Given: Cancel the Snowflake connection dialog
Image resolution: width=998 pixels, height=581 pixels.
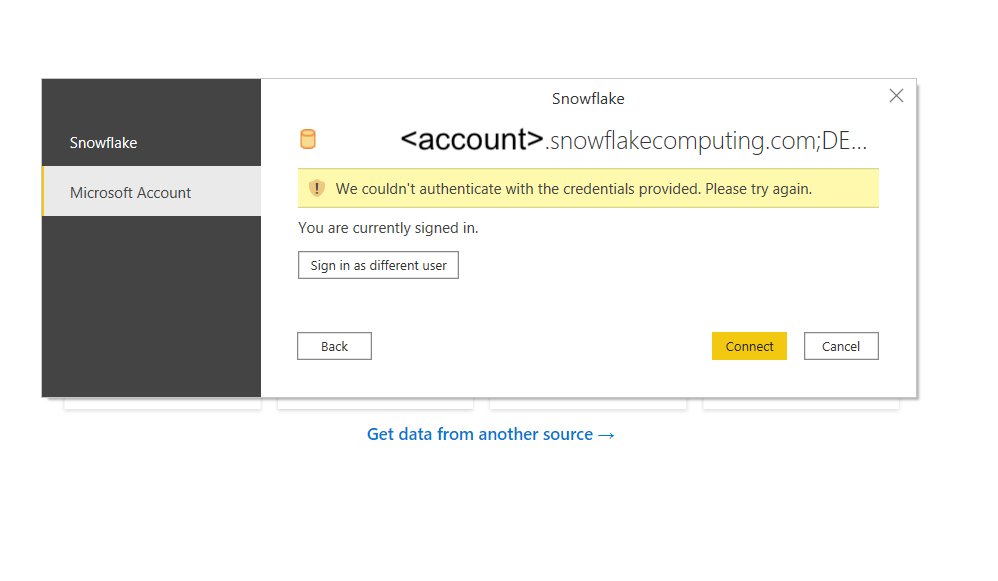Looking at the screenshot, I should (841, 346).
